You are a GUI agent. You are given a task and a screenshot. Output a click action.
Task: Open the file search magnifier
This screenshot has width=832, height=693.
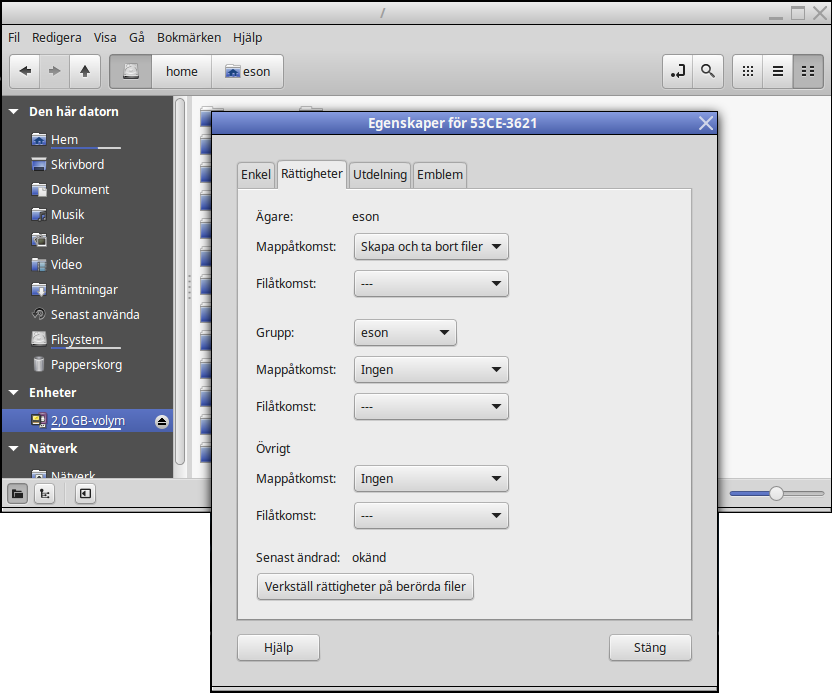click(x=707, y=71)
